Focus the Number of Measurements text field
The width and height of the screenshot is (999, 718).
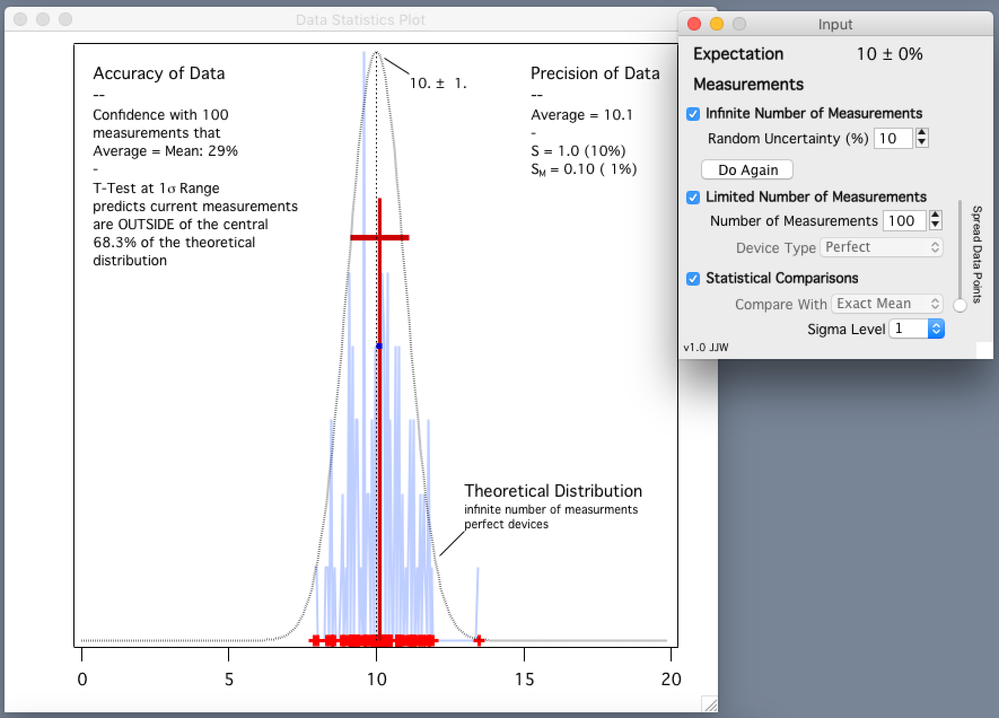tap(904, 221)
